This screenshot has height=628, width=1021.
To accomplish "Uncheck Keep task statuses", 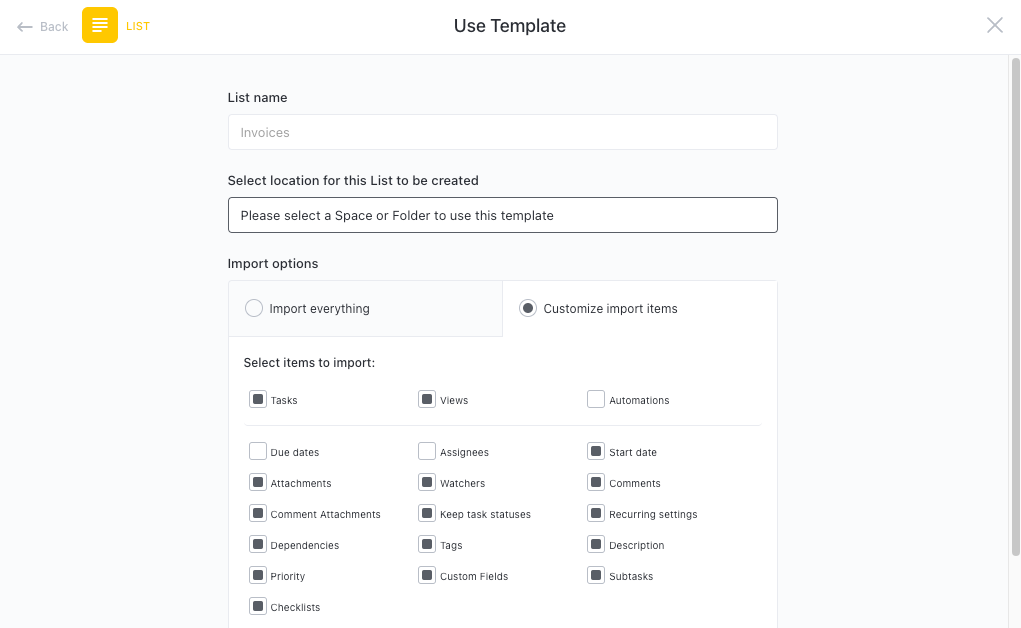I will (427, 513).
